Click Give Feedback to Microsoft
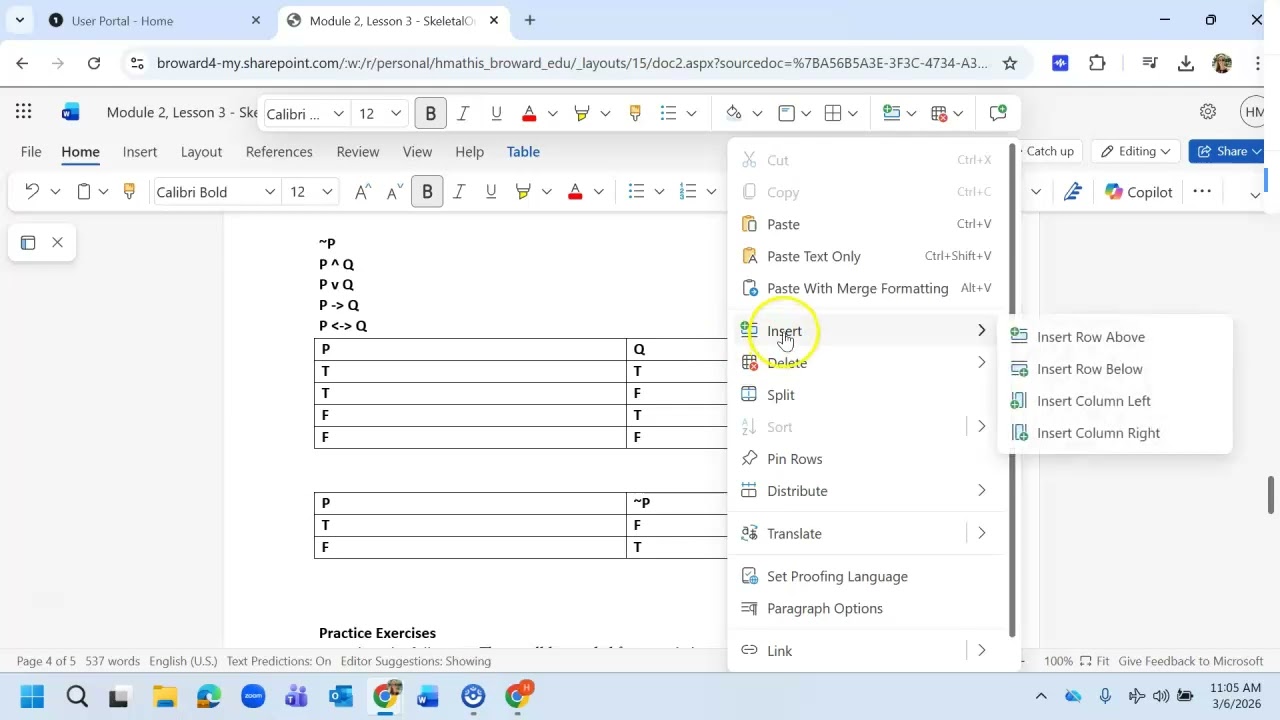The image size is (1280, 720). [x=1190, y=661]
